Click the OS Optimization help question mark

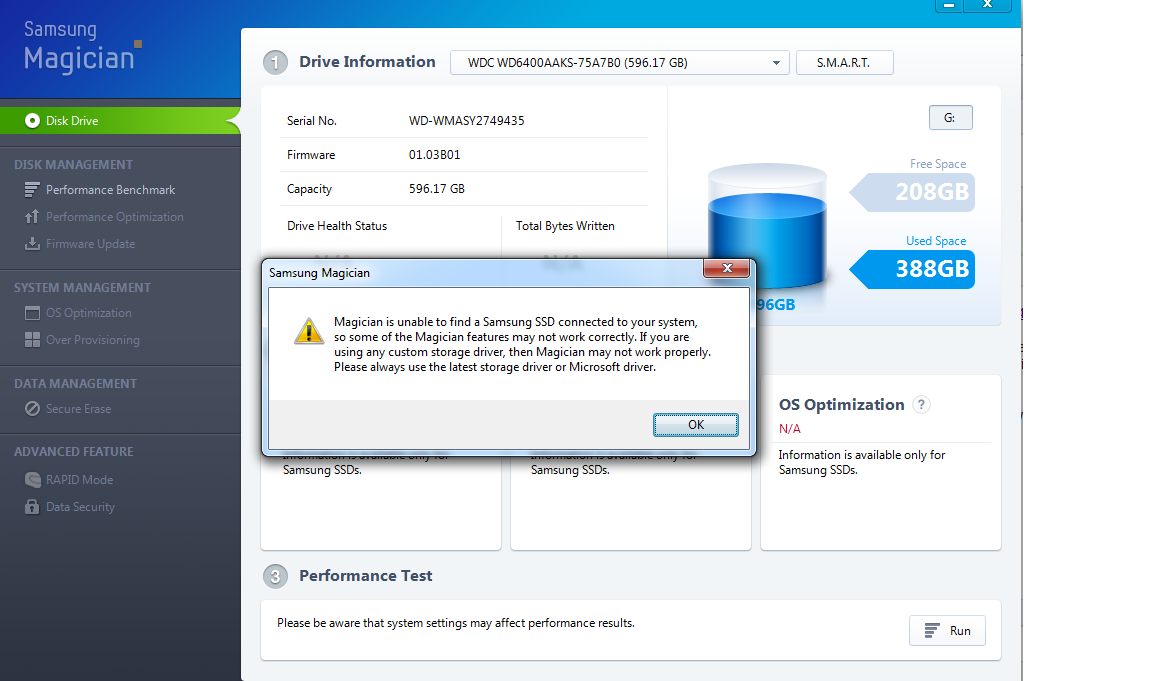[x=921, y=404]
